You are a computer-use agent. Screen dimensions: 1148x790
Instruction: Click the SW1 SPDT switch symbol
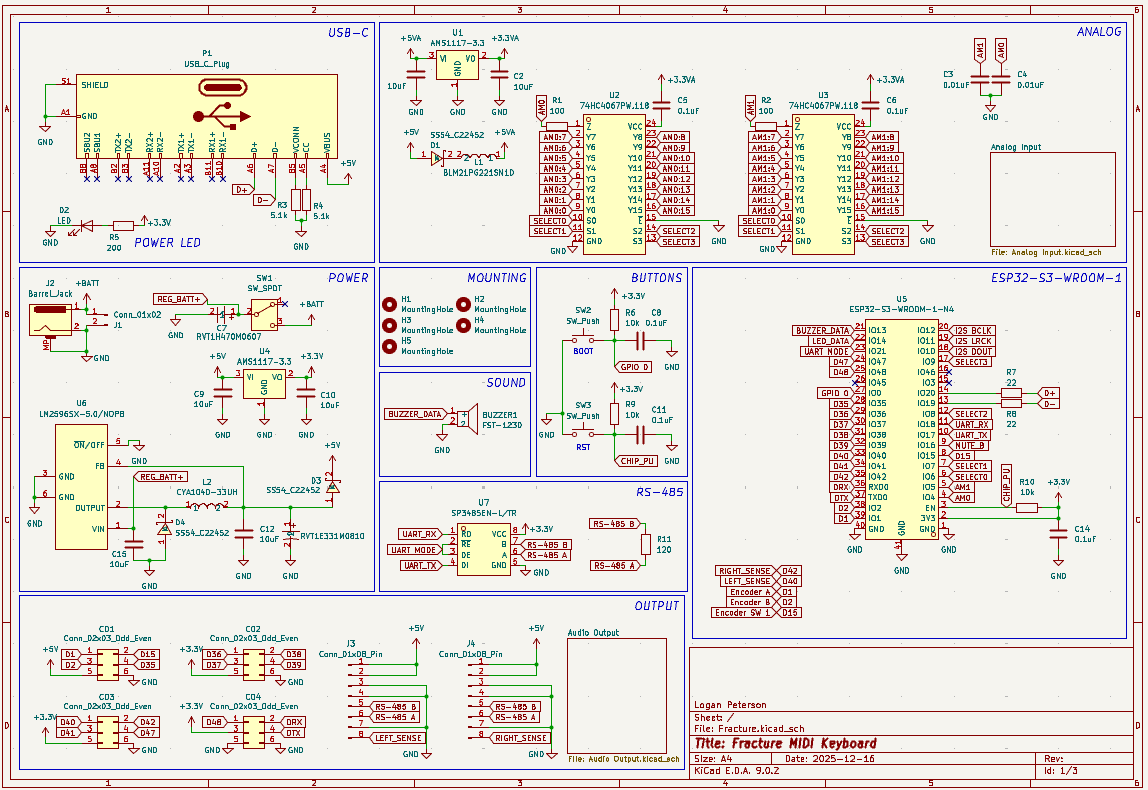pos(265,314)
